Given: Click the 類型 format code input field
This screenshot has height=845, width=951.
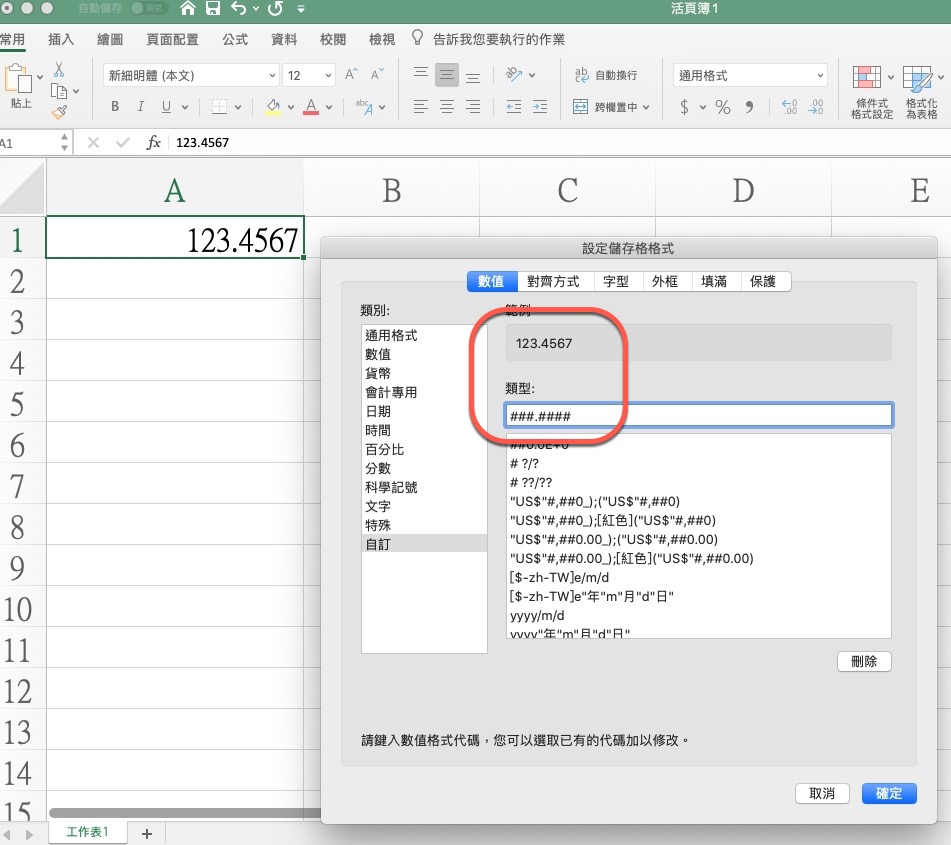Looking at the screenshot, I should tap(698, 415).
